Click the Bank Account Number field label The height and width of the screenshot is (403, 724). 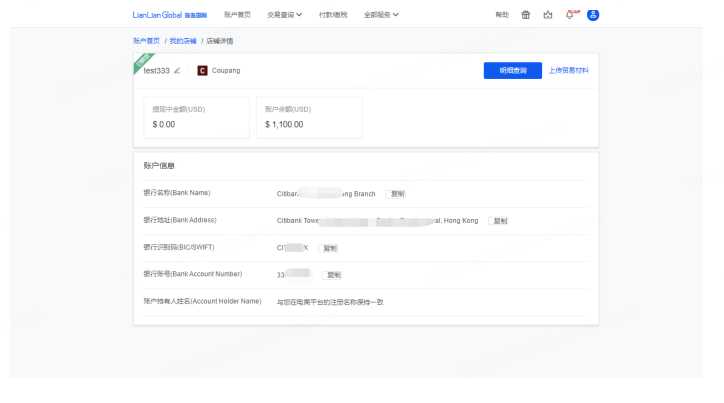tap(193, 274)
